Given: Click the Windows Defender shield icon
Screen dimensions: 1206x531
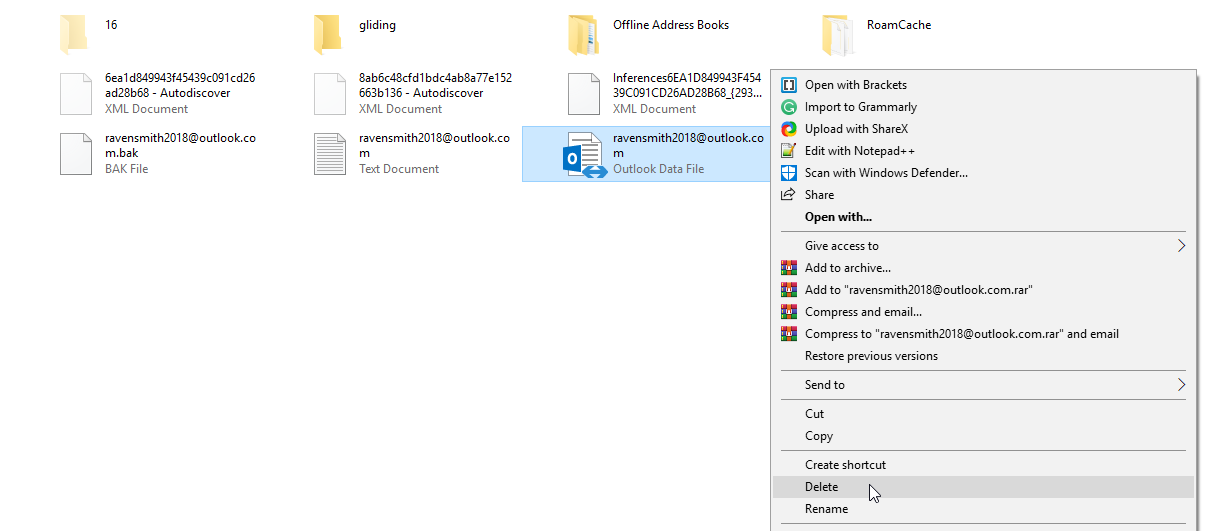Looking at the screenshot, I should pyautogui.click(x=788, y=173).
